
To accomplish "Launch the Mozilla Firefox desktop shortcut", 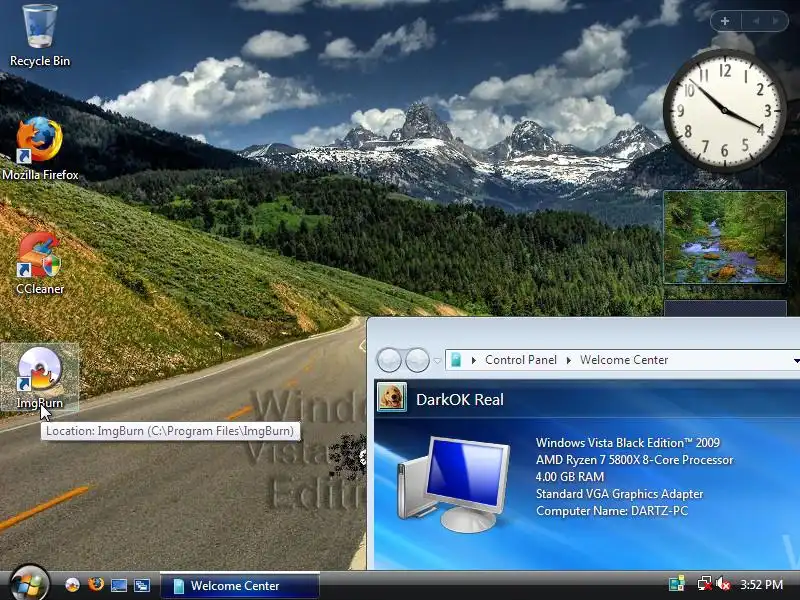I will pos(40,148).
